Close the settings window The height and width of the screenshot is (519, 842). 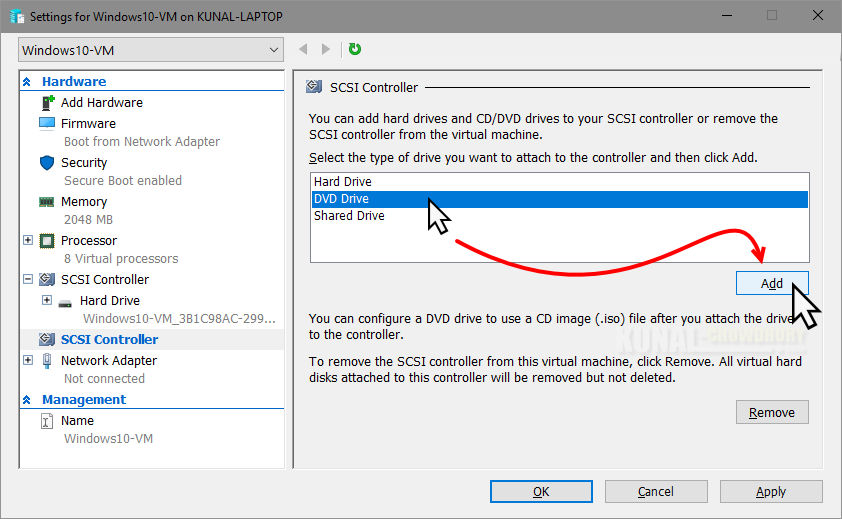[817, 16]
